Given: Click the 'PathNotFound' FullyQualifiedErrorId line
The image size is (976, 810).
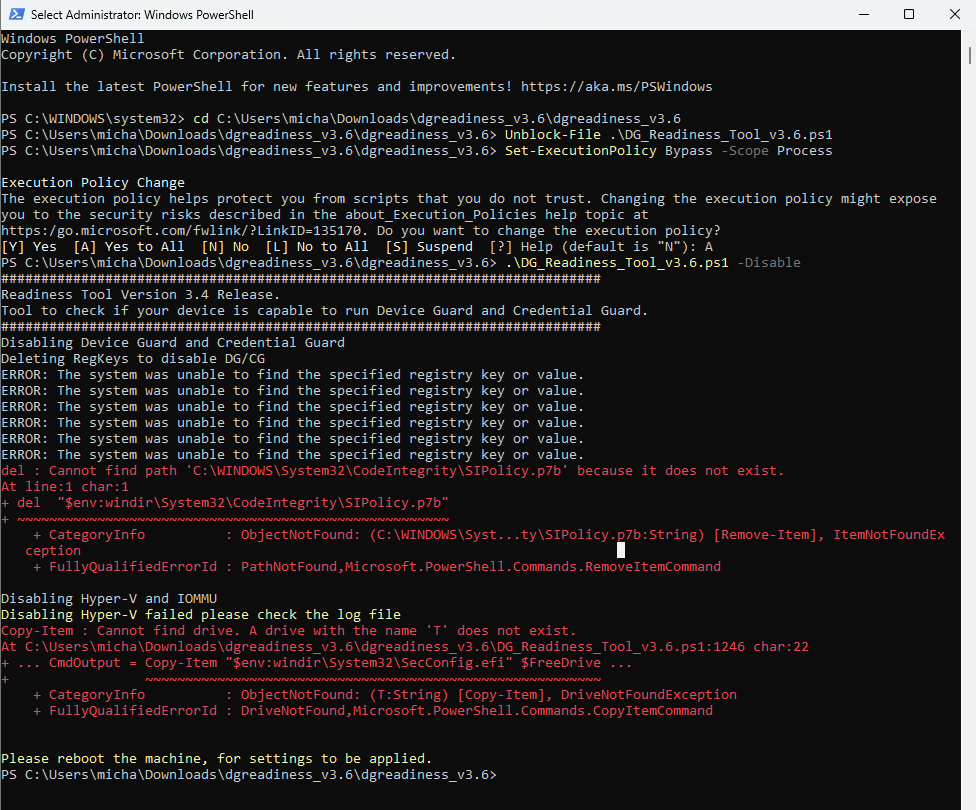Looking at the screenshot, I should tap(377, 567).
